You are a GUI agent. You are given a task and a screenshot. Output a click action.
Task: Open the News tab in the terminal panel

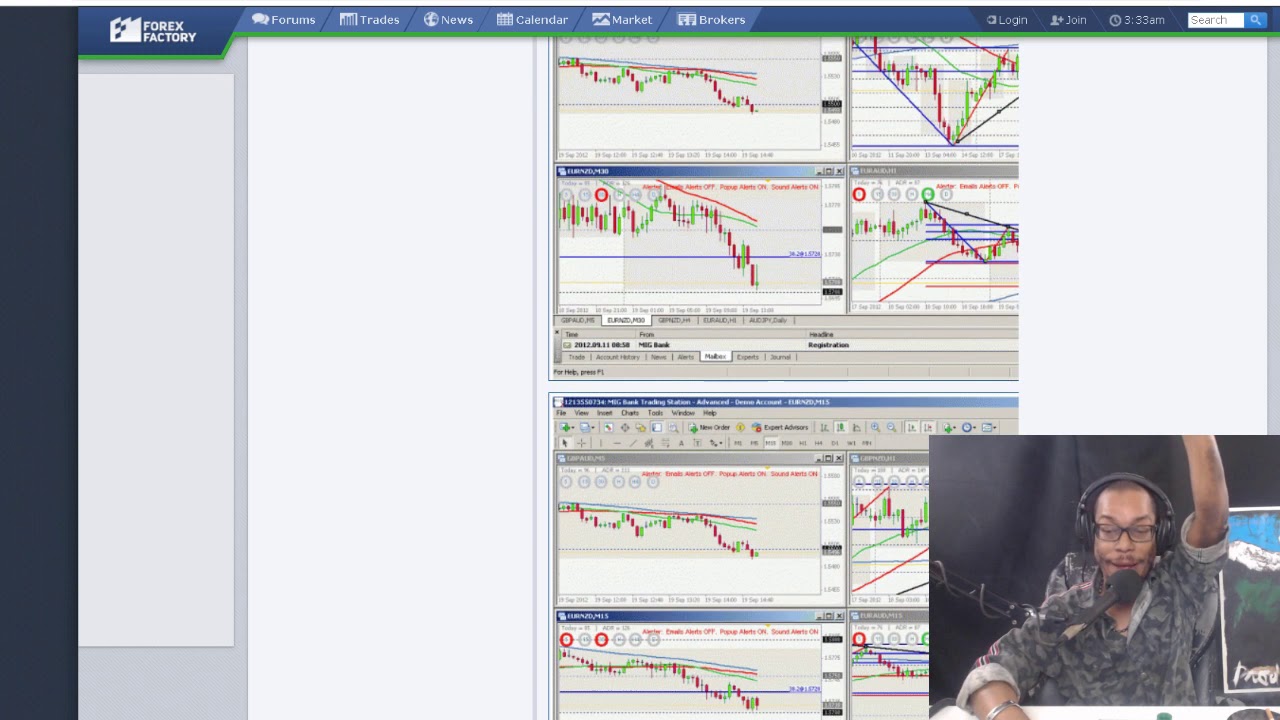point(658,357)
